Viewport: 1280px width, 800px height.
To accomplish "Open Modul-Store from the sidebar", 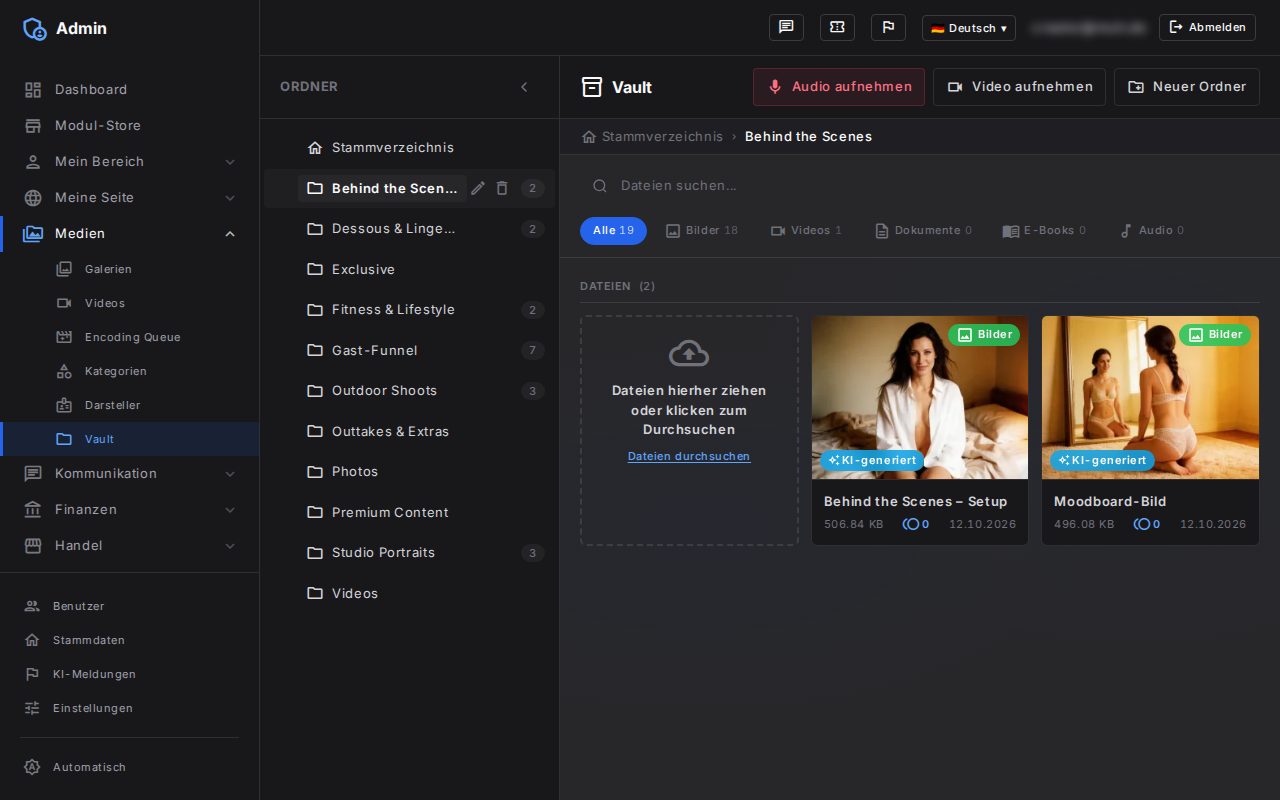I will [130, 125].
